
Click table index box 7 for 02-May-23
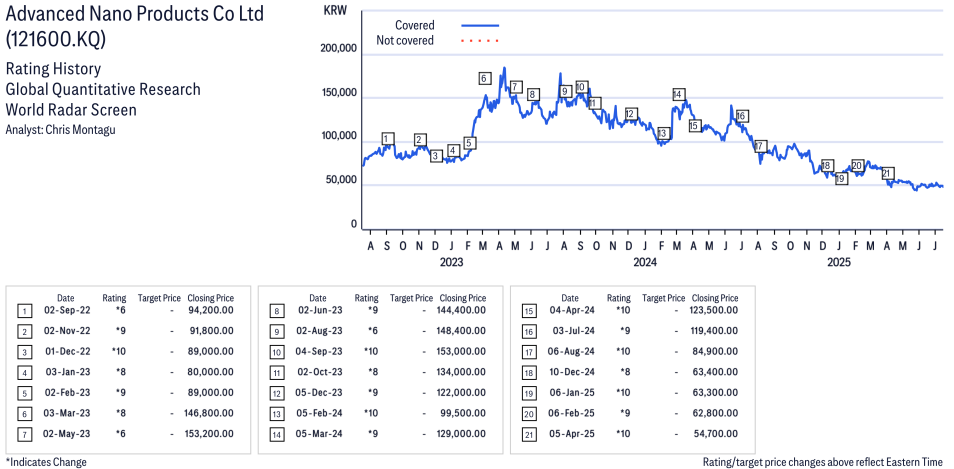pyautogui.click(x=23, y=435)
